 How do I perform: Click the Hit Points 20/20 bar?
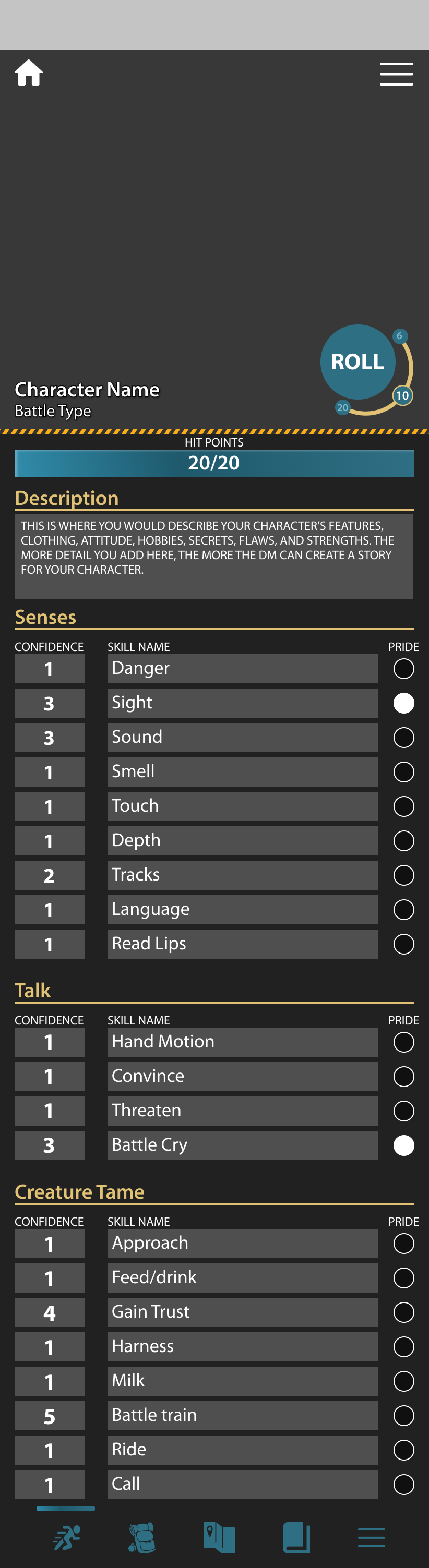click(214, 463)
